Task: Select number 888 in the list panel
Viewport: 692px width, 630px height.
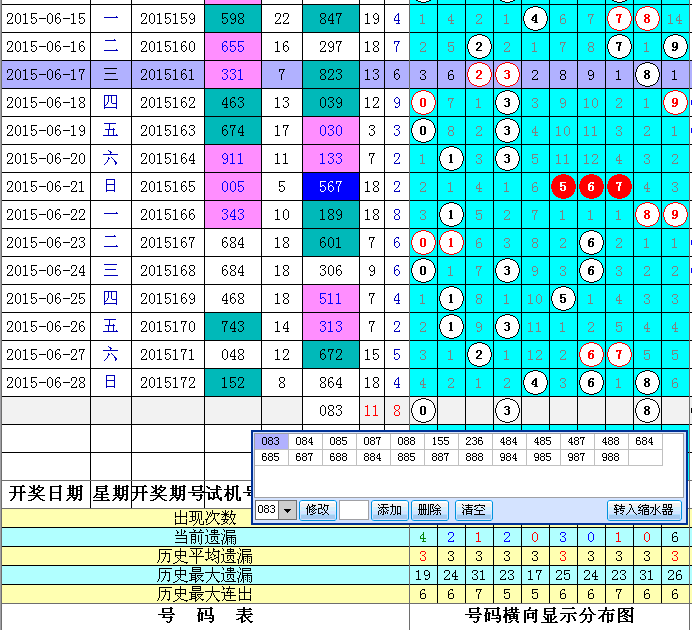Action: click(x=475, y=458)
